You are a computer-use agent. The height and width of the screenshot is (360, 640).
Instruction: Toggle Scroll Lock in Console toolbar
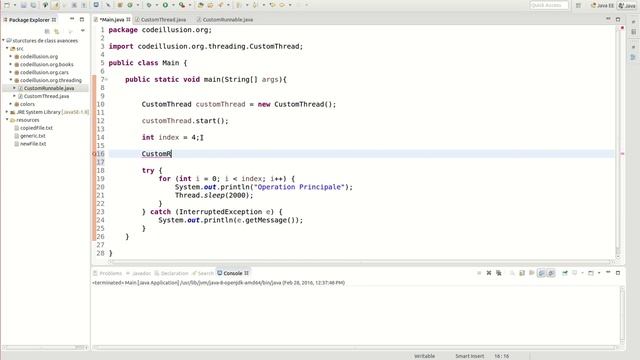(522, 273)
